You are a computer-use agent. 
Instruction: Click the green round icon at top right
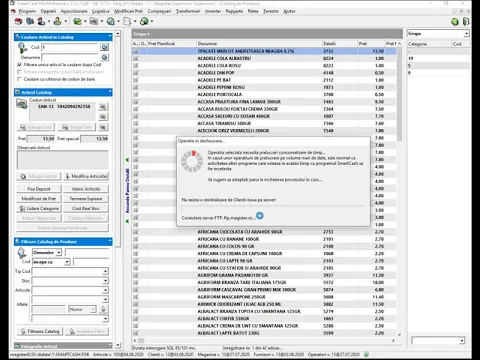(455, 22)
